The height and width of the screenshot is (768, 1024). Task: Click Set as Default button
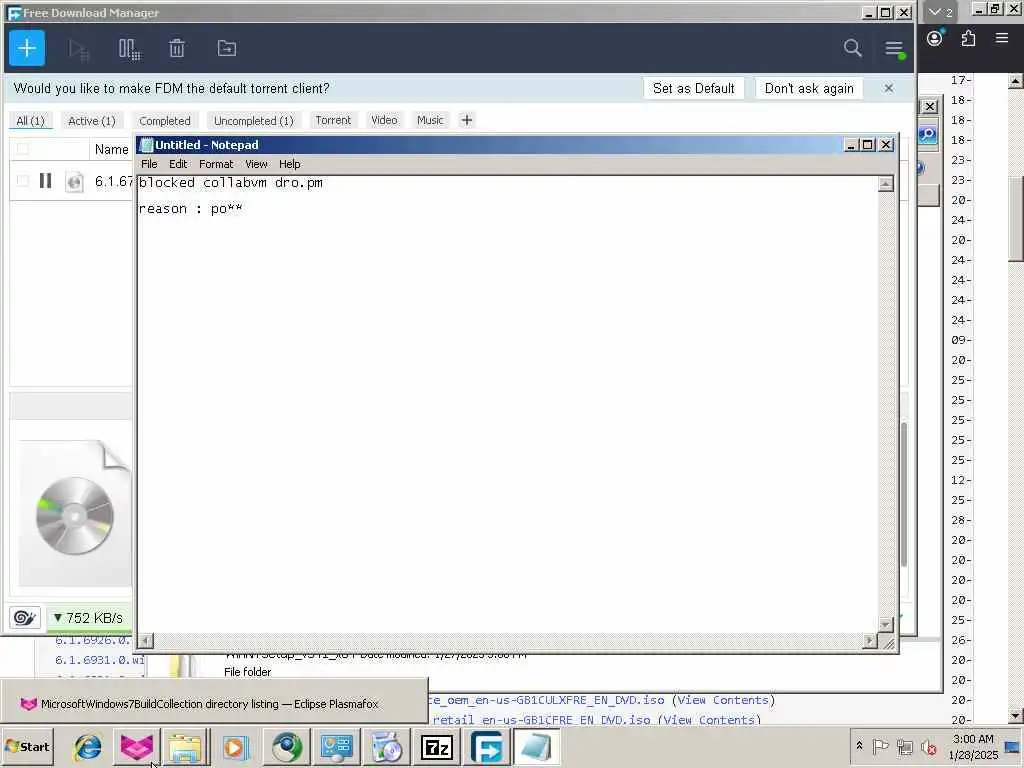(x=694, y=88)
